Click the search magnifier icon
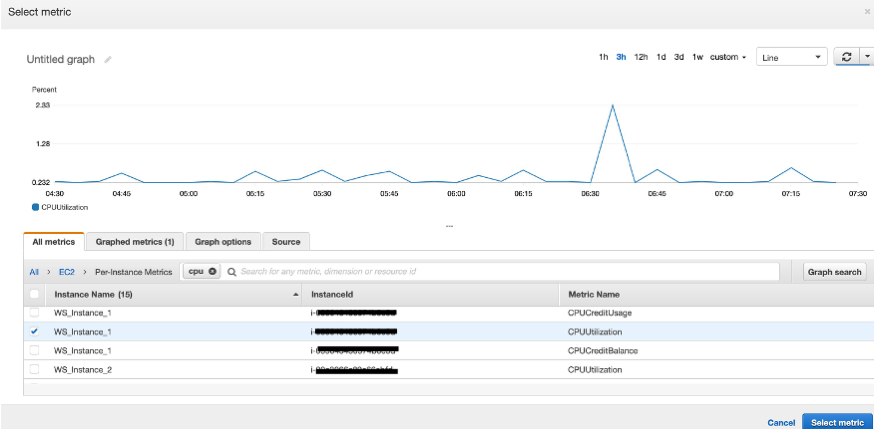This screenshot has width=874, height=429. point(232,272)
